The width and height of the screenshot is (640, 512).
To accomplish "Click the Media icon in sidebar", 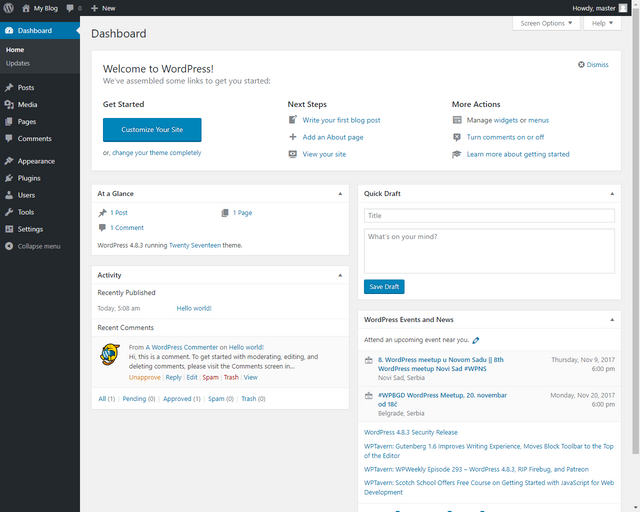I will point(9,105).
